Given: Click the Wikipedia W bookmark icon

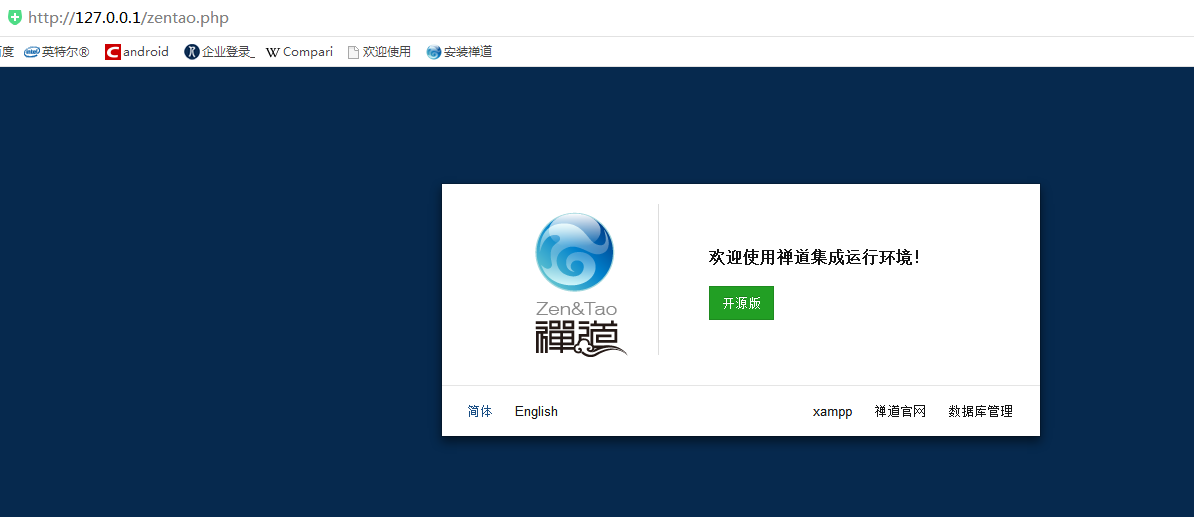Looking at the screenshot, I should 272,52.
